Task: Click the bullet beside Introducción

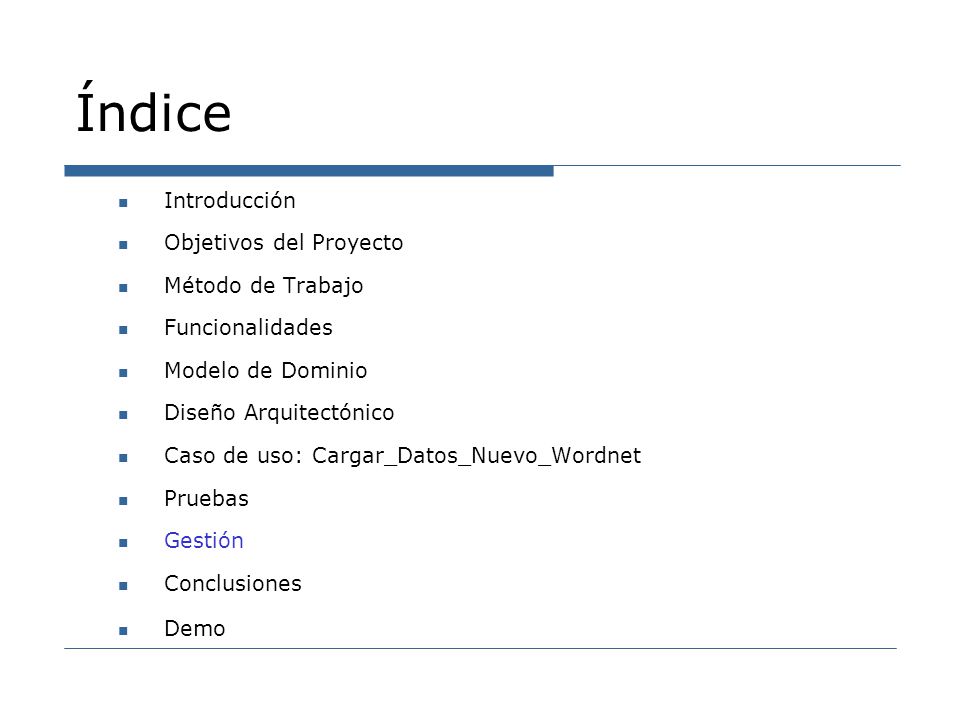Action: coord(123,203)
